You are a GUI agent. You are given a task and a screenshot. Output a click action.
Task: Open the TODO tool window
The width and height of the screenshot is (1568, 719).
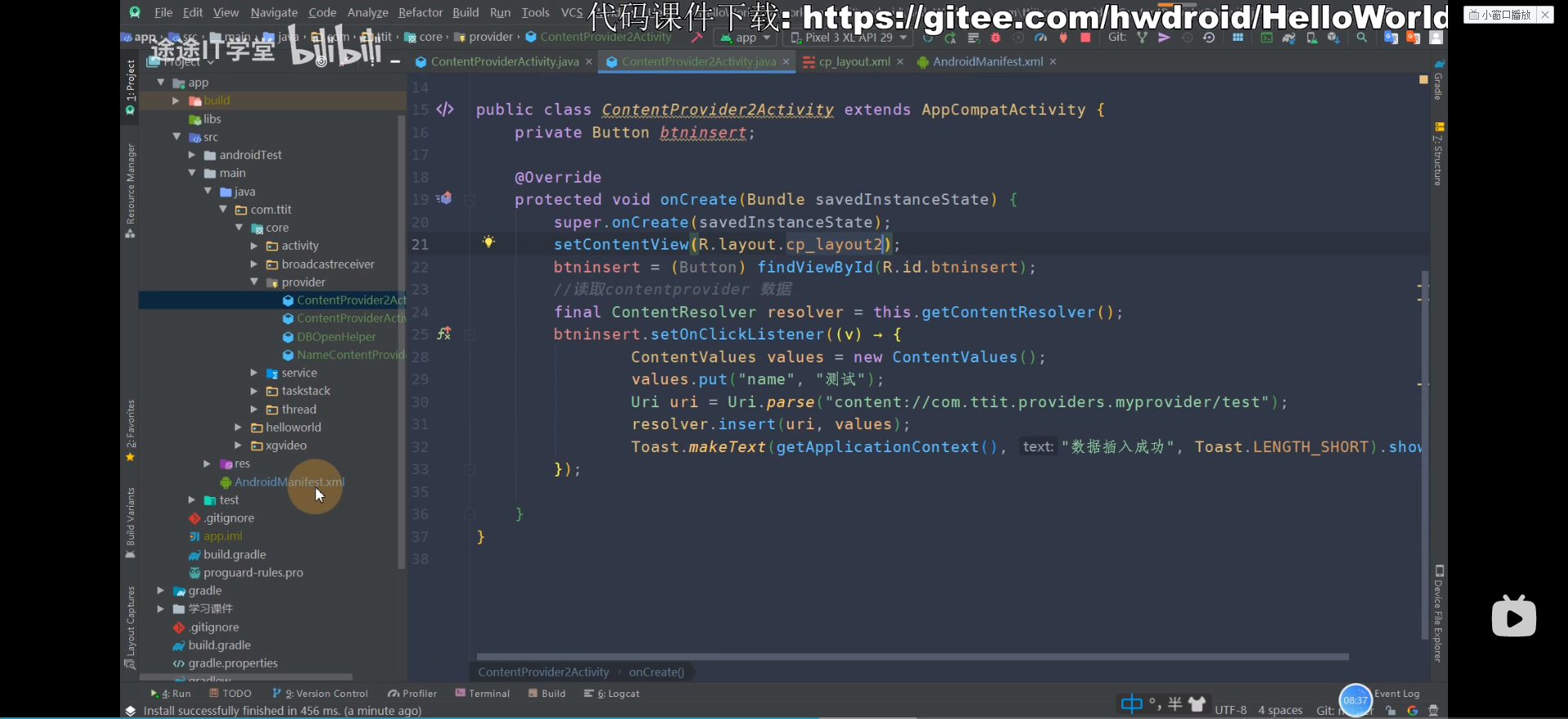(x=230, y=694)
